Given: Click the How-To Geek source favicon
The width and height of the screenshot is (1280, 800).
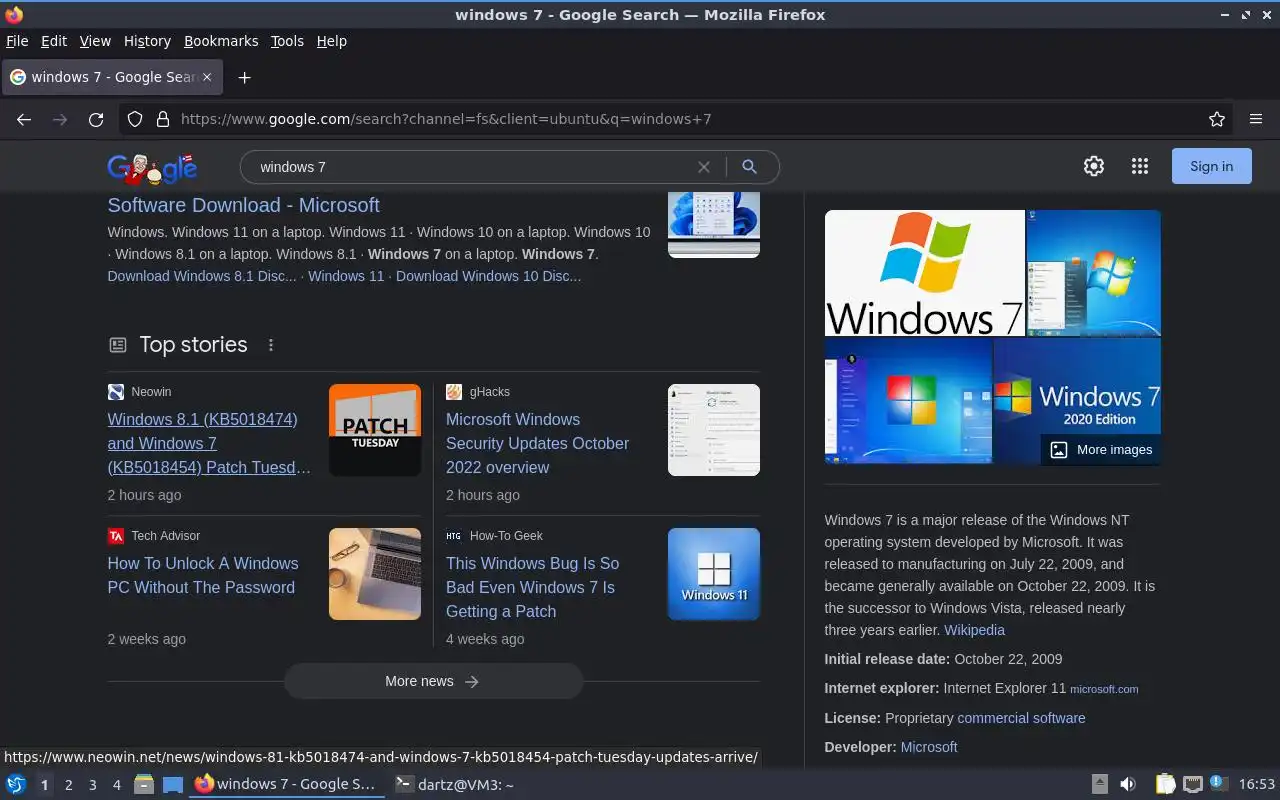Looking at the screenshot, I should coord(454,536).
